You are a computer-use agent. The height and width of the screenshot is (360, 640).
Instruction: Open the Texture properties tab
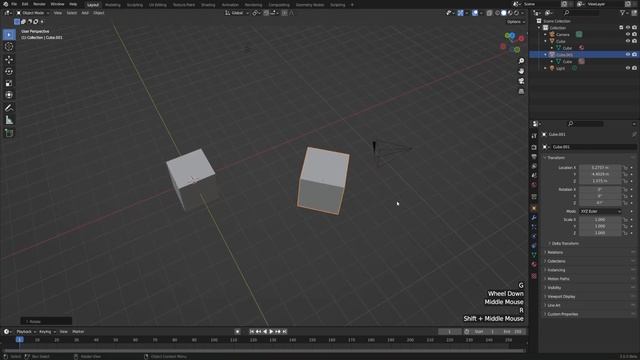coord(534,276)
